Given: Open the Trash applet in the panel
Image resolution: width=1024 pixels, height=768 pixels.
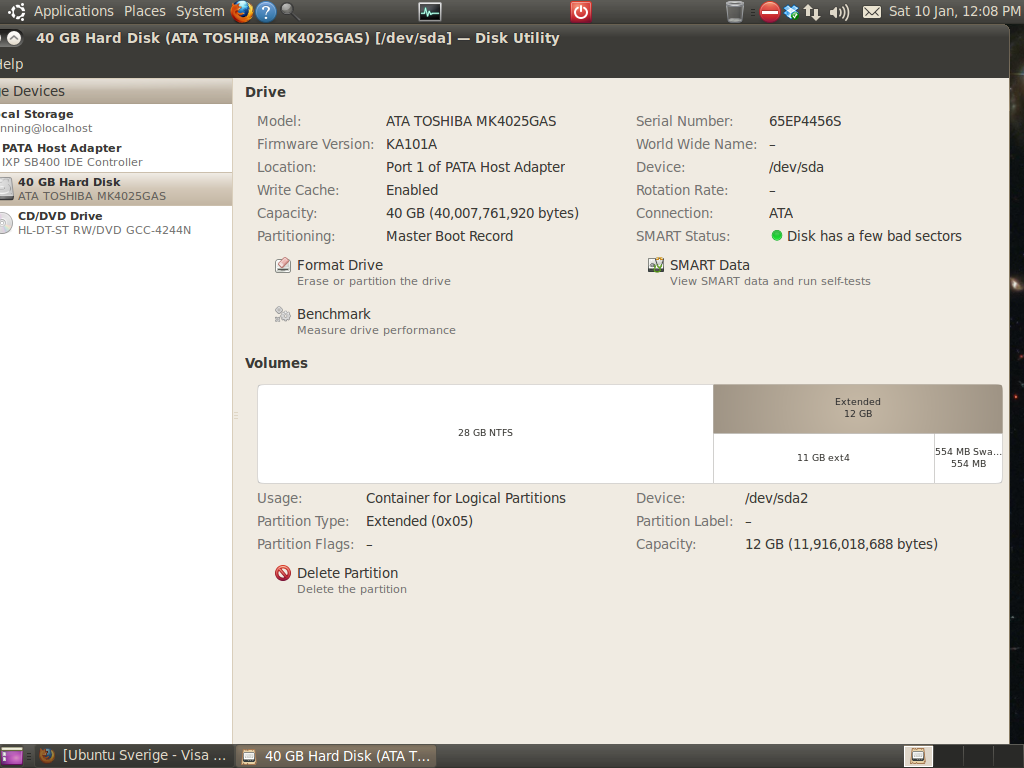Looking at the screenshot, I should (x=735, y=11).
